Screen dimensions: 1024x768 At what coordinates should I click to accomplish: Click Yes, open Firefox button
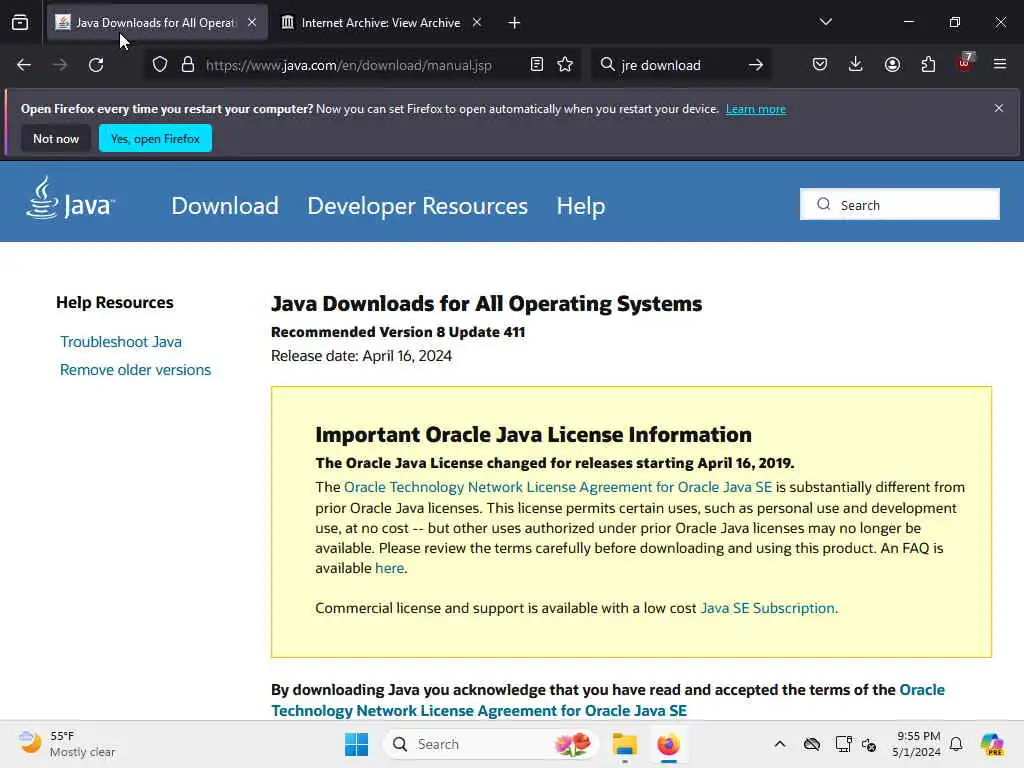[155, 138]
